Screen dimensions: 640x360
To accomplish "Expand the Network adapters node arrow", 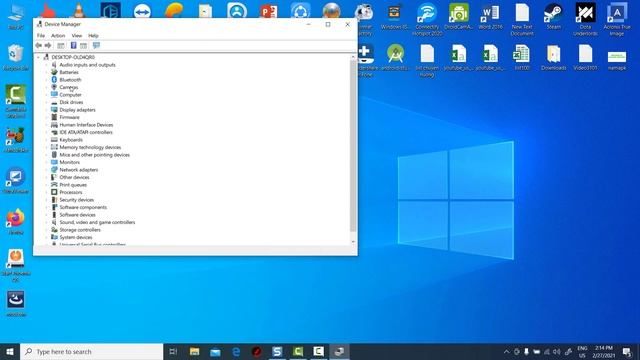I will (47, 170).
